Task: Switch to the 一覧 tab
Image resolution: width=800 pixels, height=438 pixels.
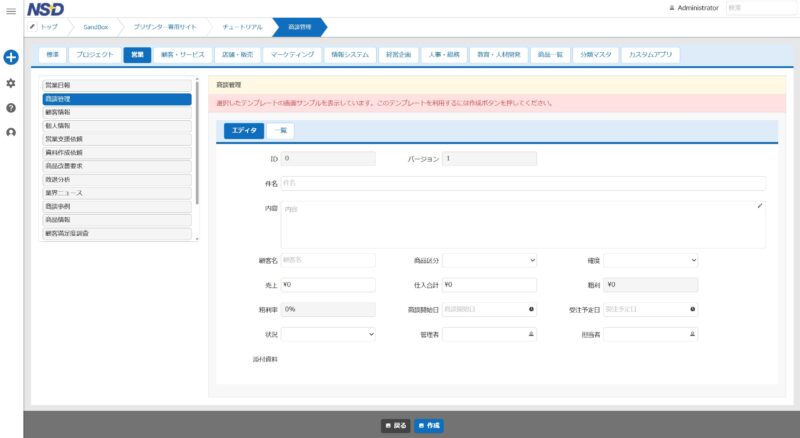Action: pyautogui.click(x=280, y=131)
